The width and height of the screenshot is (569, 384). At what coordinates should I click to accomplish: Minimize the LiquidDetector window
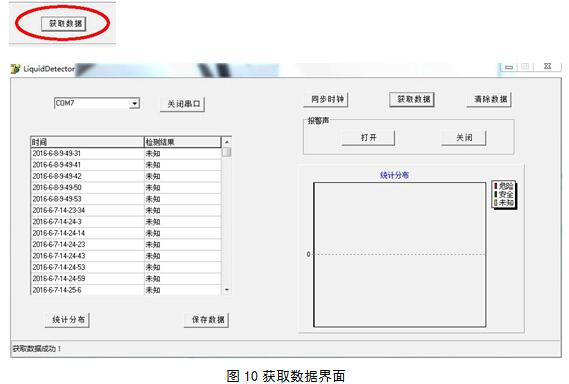[x=509, y=67]
